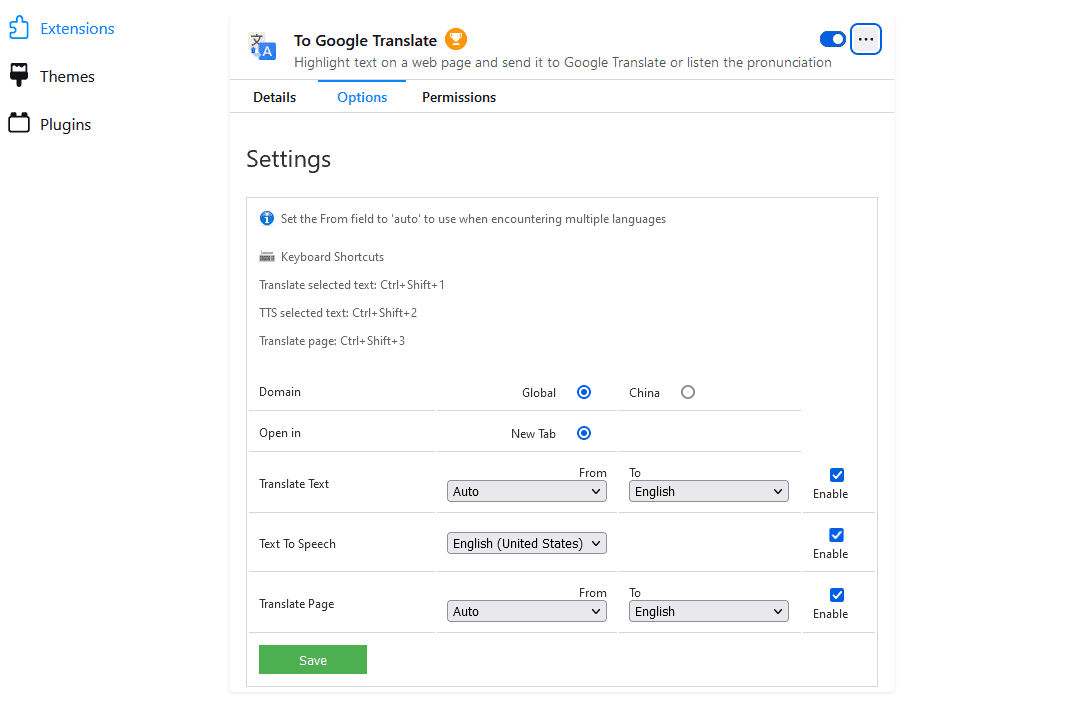Select the China domain radio button
The height and width of the screenshot is (715, 1072).
[688, 392]
